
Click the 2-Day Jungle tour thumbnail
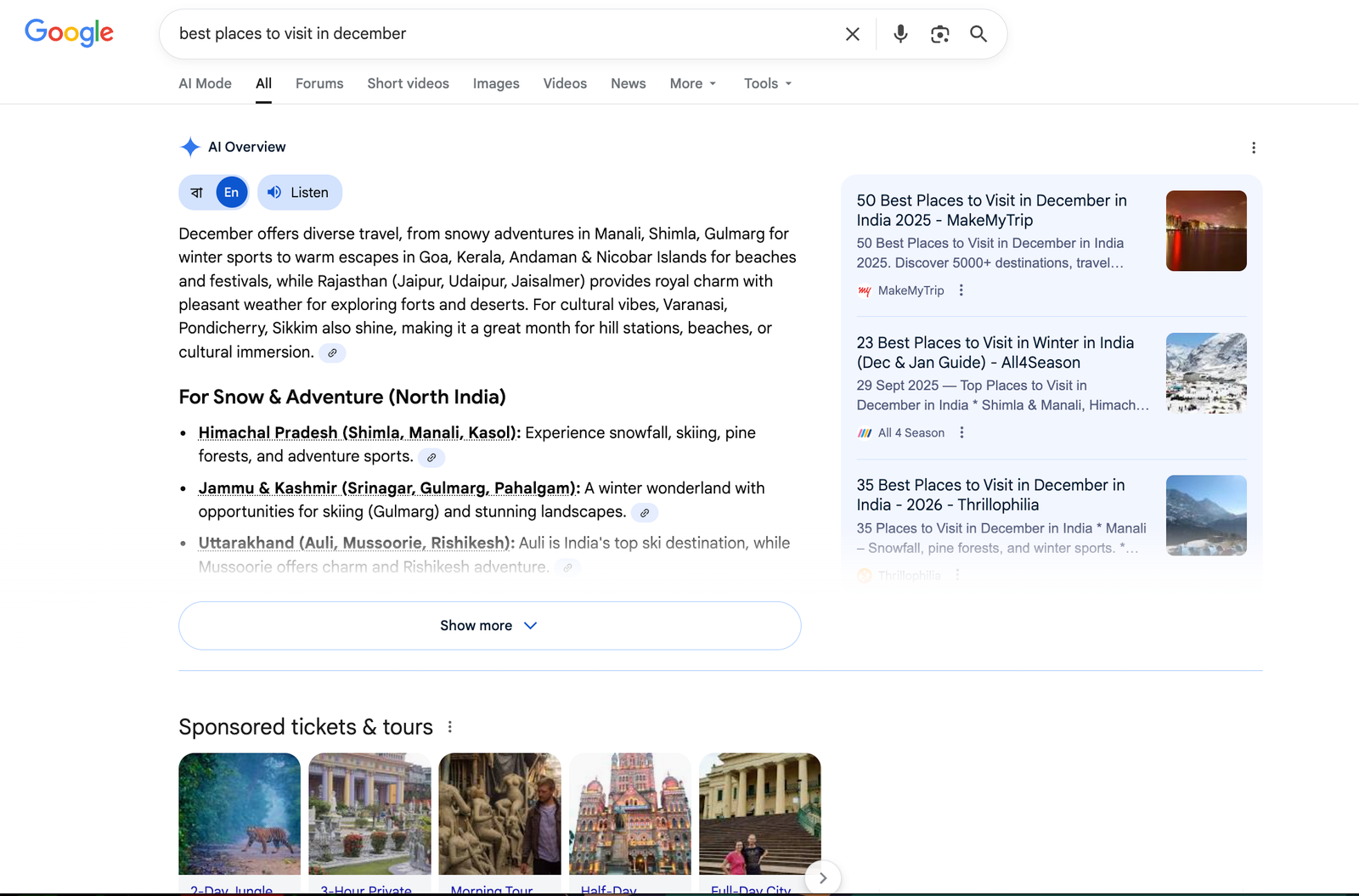pos(239,814)
